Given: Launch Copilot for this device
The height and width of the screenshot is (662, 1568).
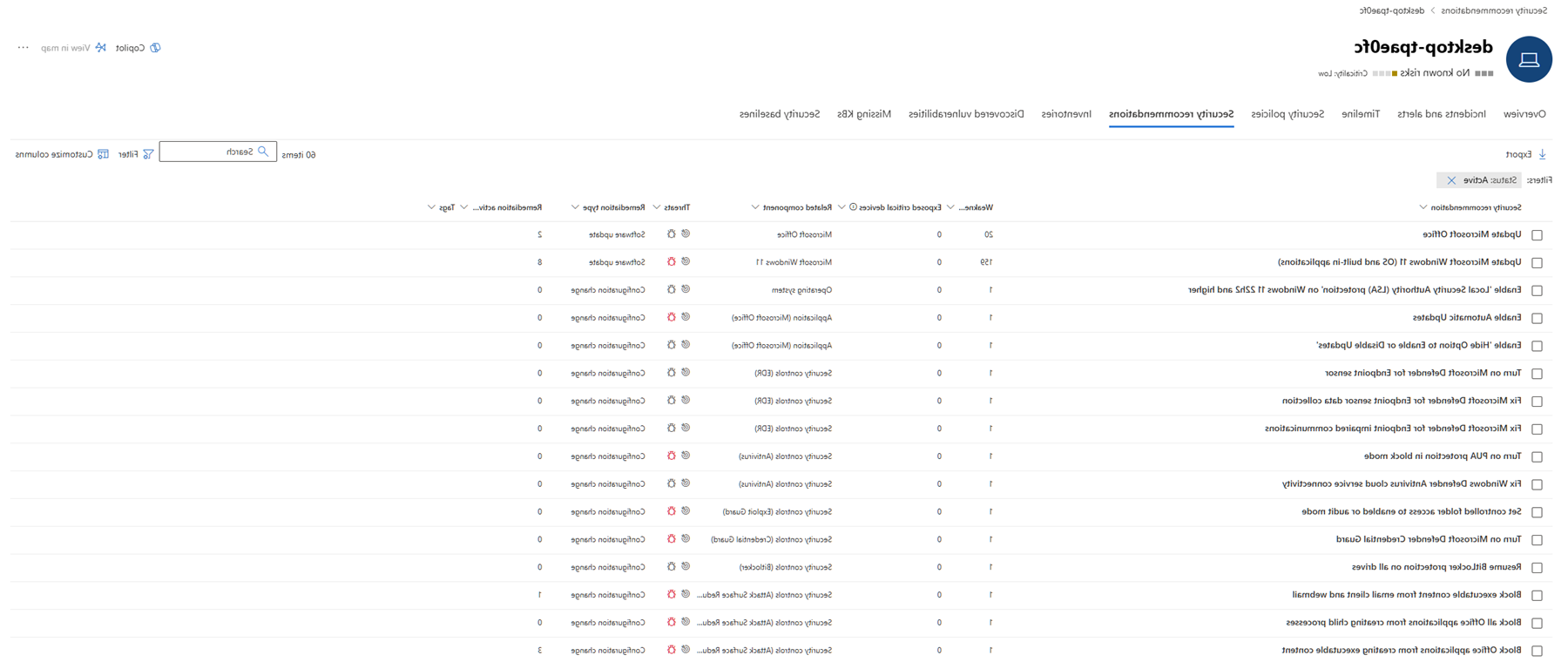Looking at the screenshot, I should point(138,48).
